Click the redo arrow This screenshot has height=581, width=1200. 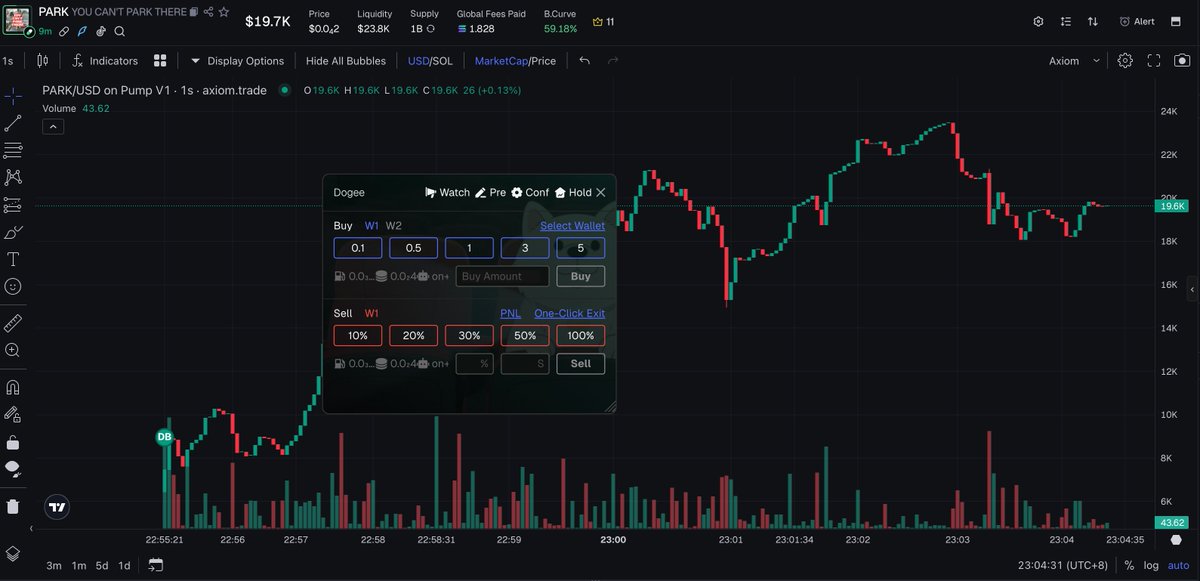click(x=613, y=61)
